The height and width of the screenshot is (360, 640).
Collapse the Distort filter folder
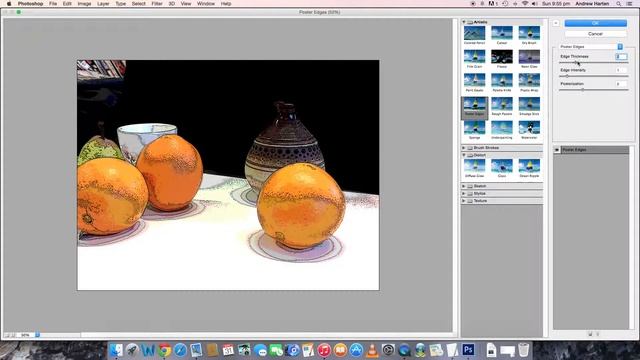[464, 155]
